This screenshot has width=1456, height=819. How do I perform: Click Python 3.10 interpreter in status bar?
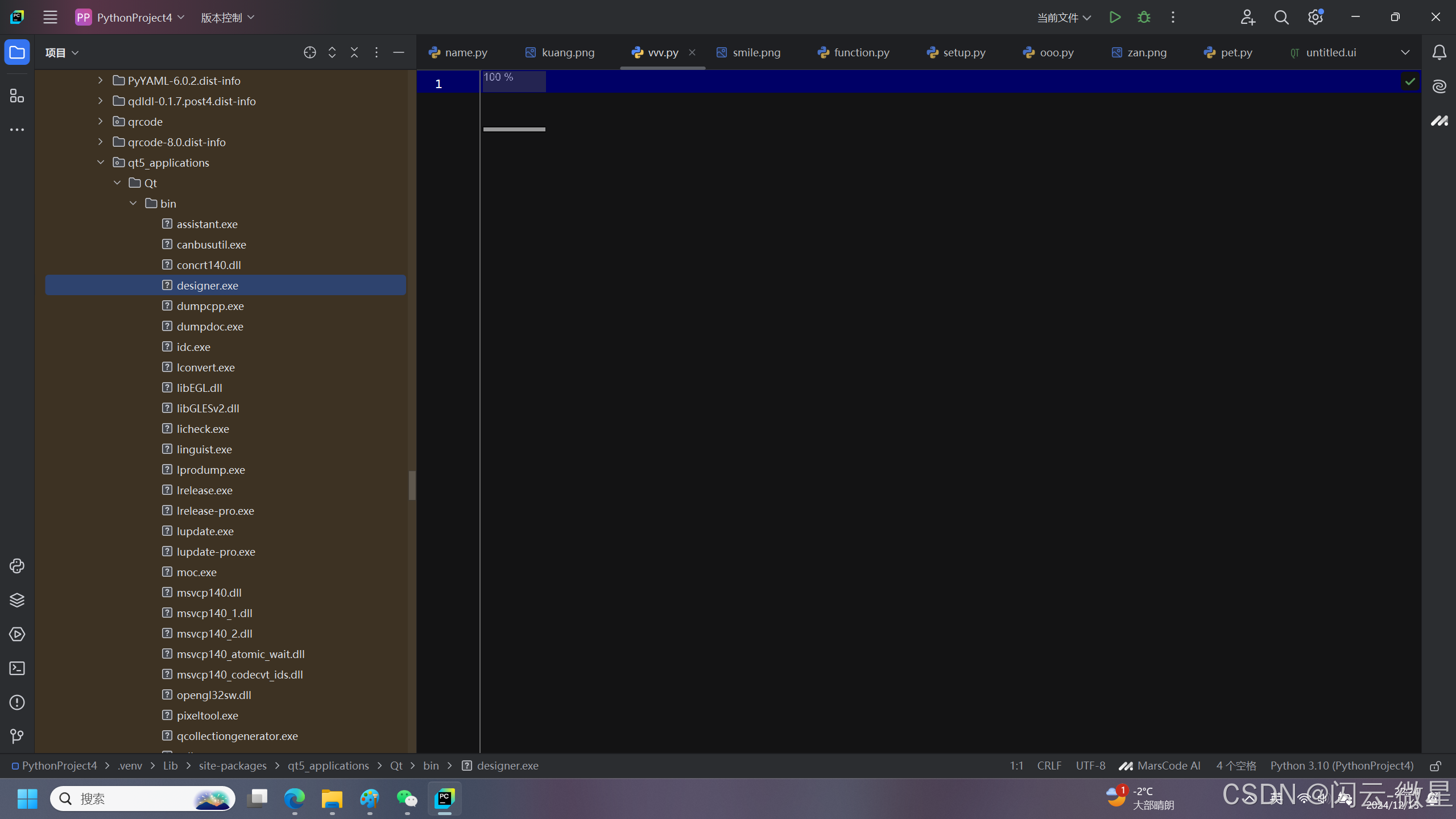[1342, 766]
